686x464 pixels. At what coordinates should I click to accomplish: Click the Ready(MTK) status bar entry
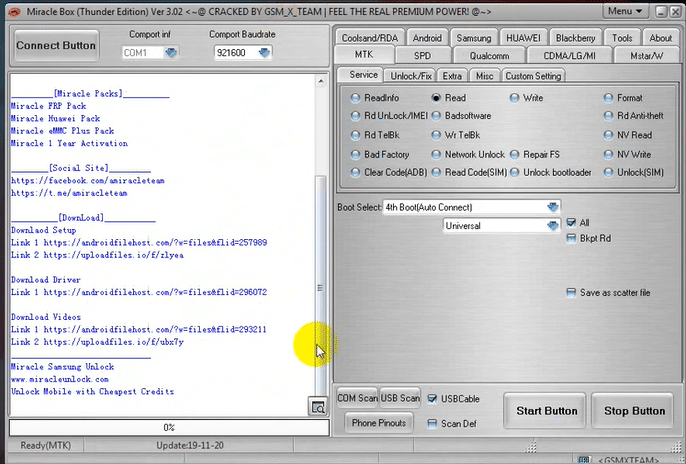(x=46, y=446)
